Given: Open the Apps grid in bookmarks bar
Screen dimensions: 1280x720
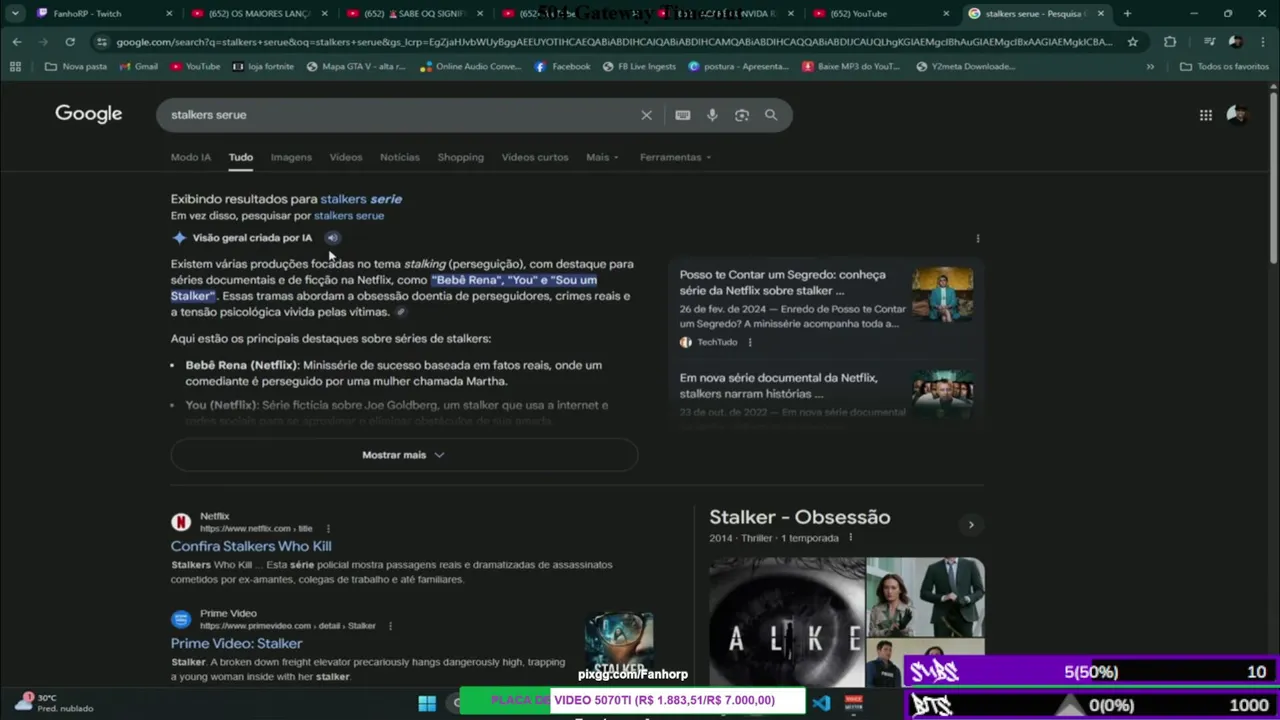Looking at the screenshot, I should tap(15, 67).
